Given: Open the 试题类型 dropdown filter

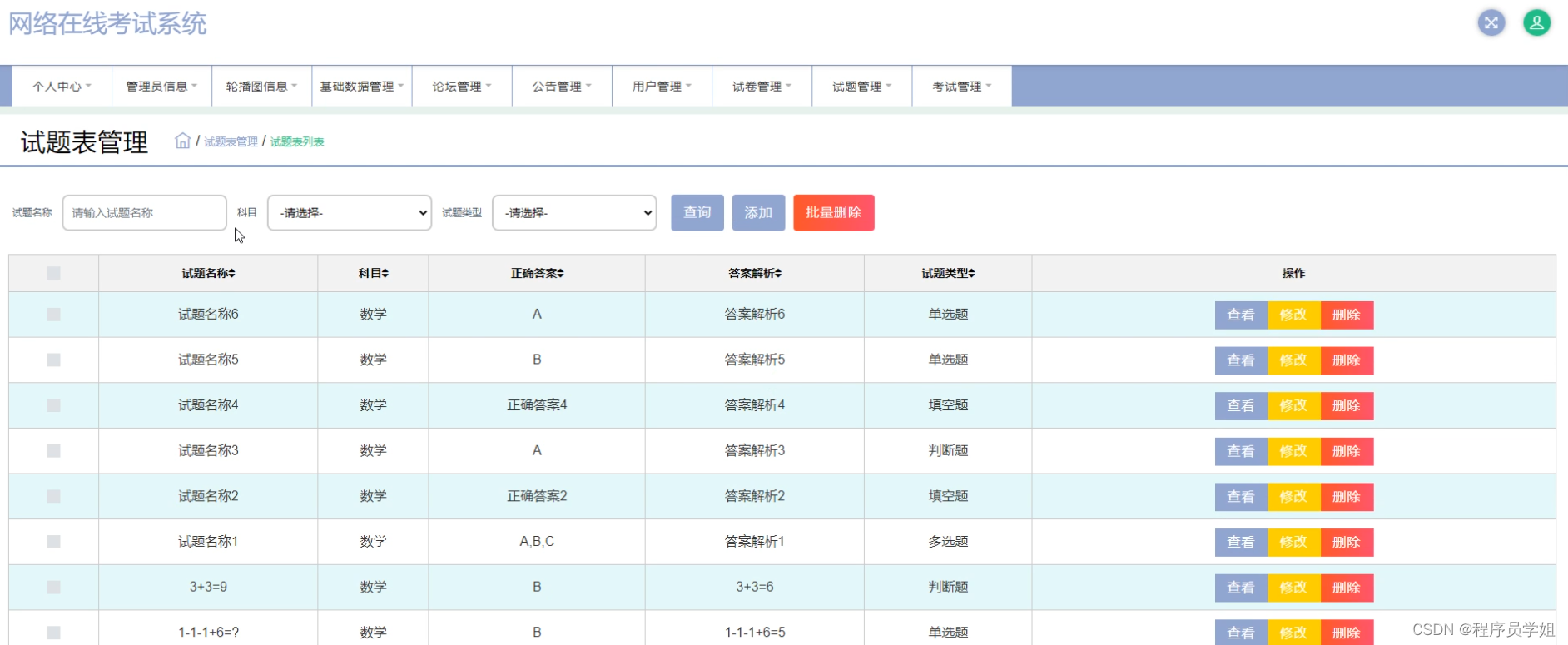Looking at the screenshot, I should pyautogui.click(x=574, y=213).
